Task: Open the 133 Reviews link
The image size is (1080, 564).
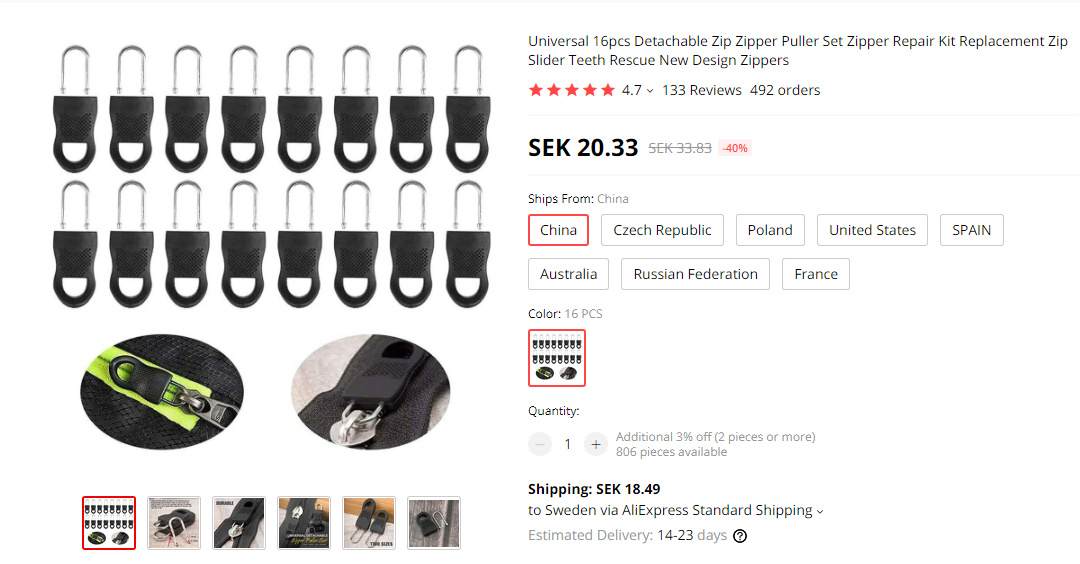Action: tap(702, 90)
